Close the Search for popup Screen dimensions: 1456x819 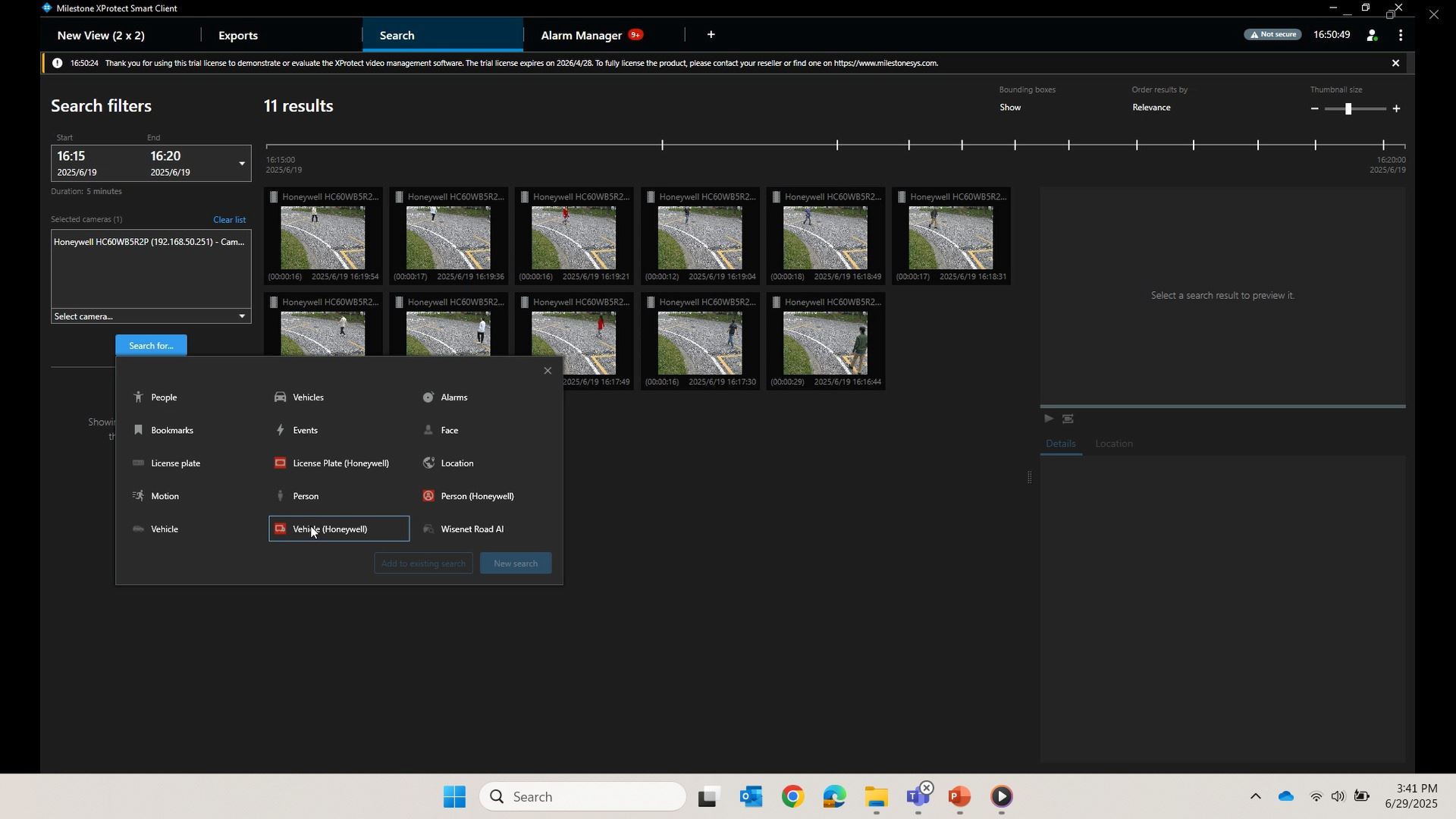click(x=548, y=371)
